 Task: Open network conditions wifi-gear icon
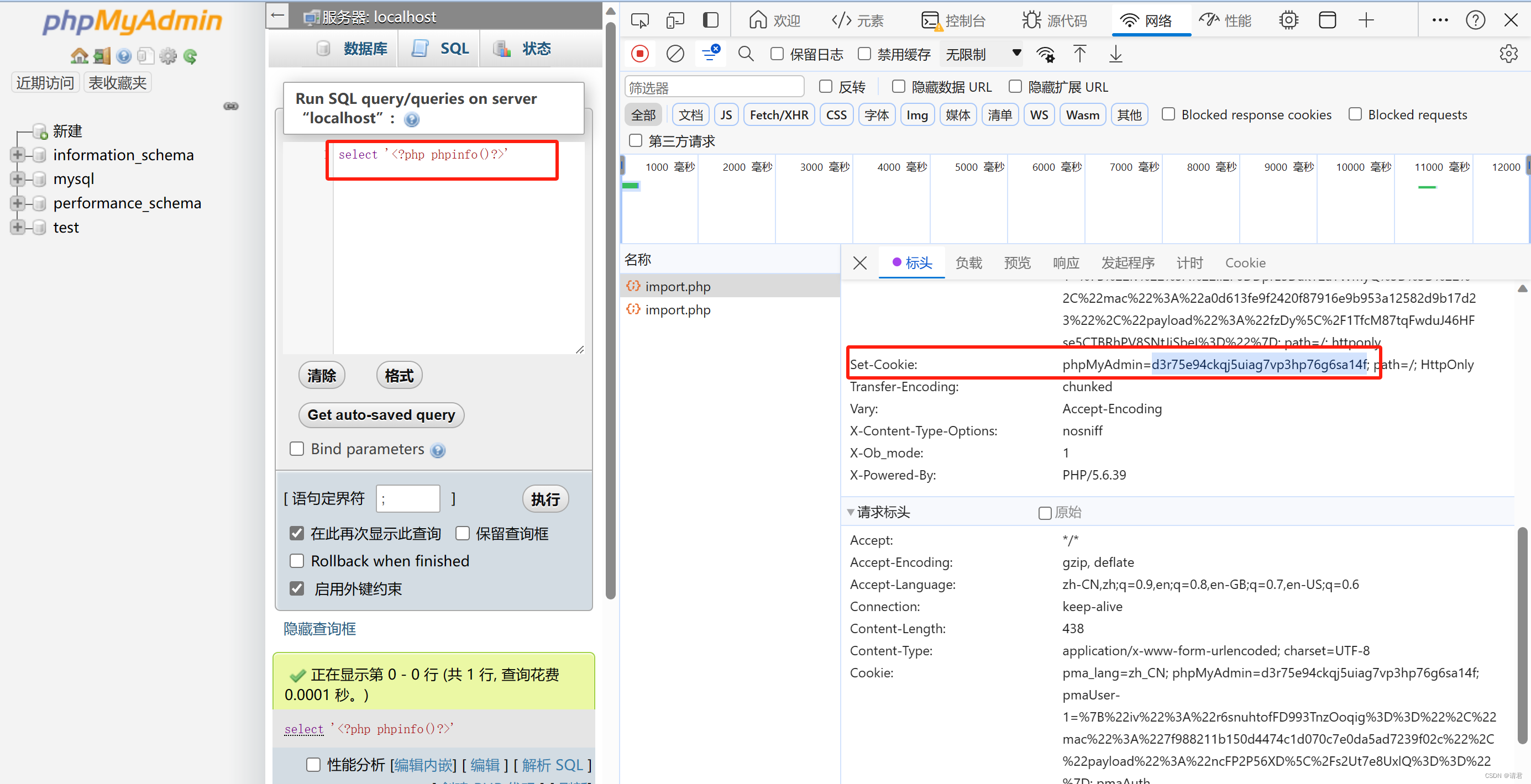pyautogui.click(x=1045, y=54)
